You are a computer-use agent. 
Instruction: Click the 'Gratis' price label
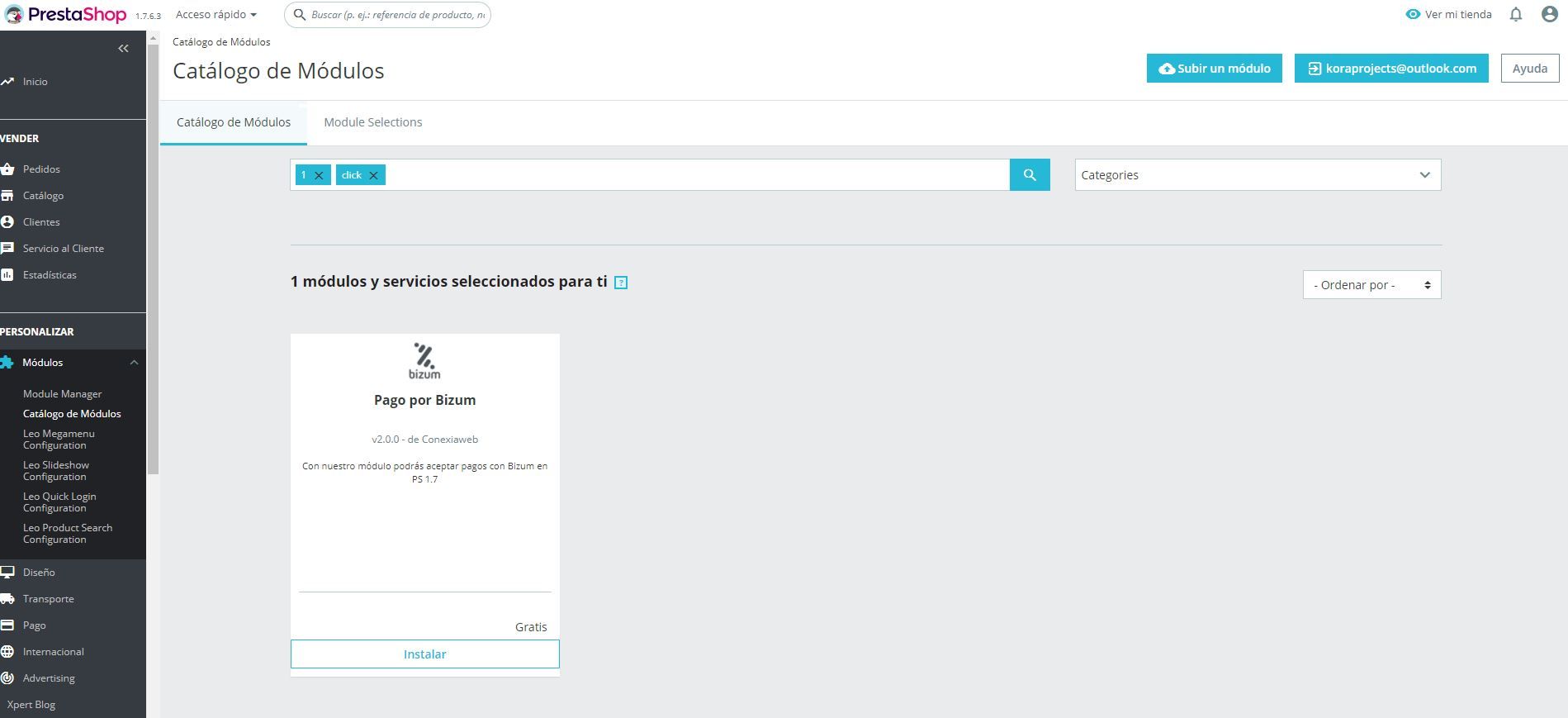[x=531, y=627]
